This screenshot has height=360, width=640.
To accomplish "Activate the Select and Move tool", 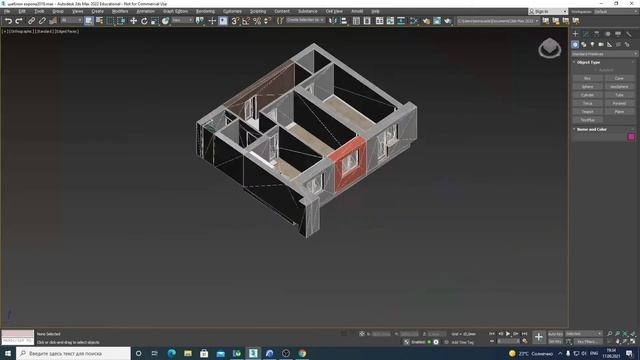I will [x=133, y=21].
